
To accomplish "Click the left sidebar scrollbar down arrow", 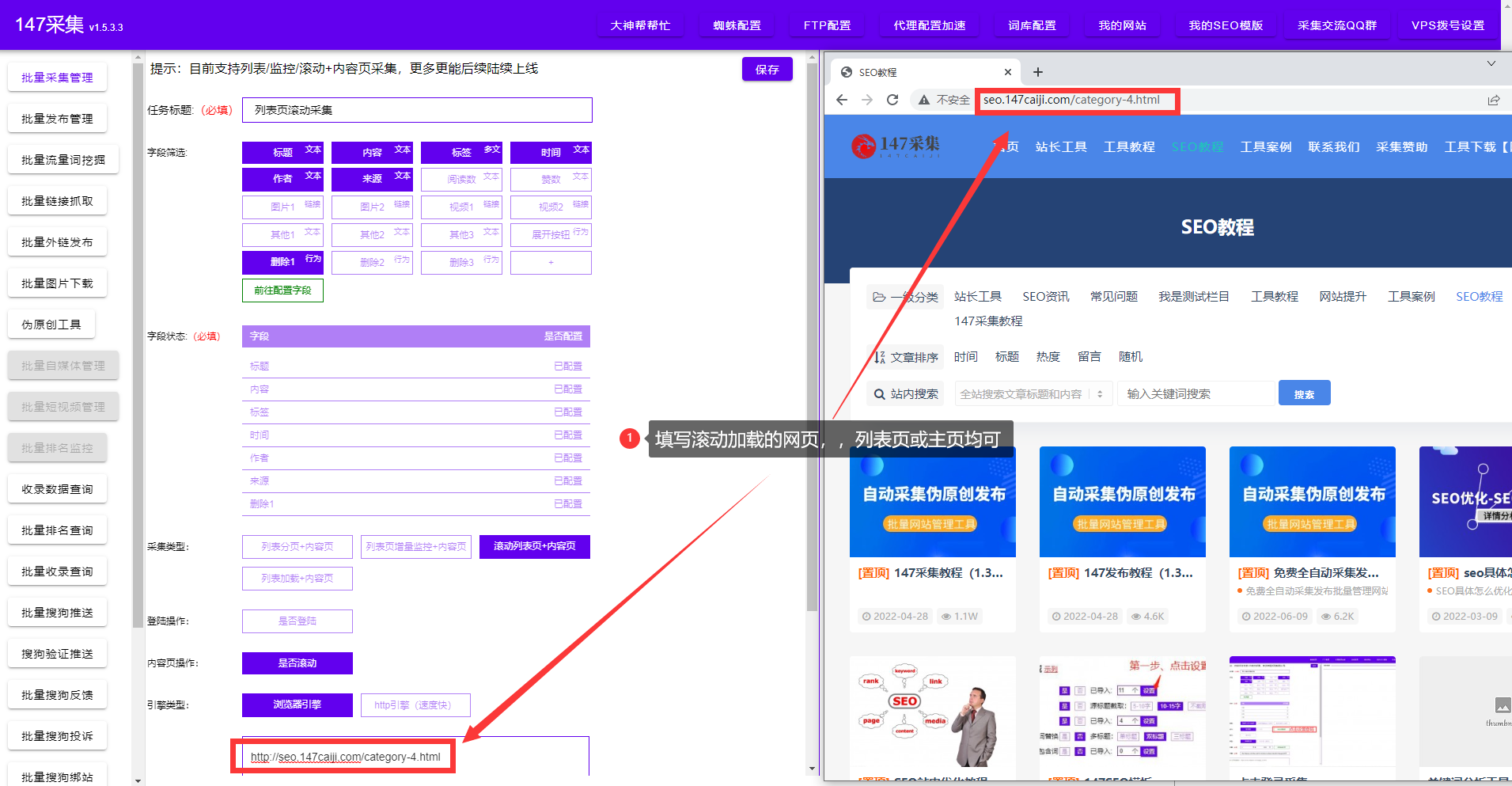I will tap(138, 780).
